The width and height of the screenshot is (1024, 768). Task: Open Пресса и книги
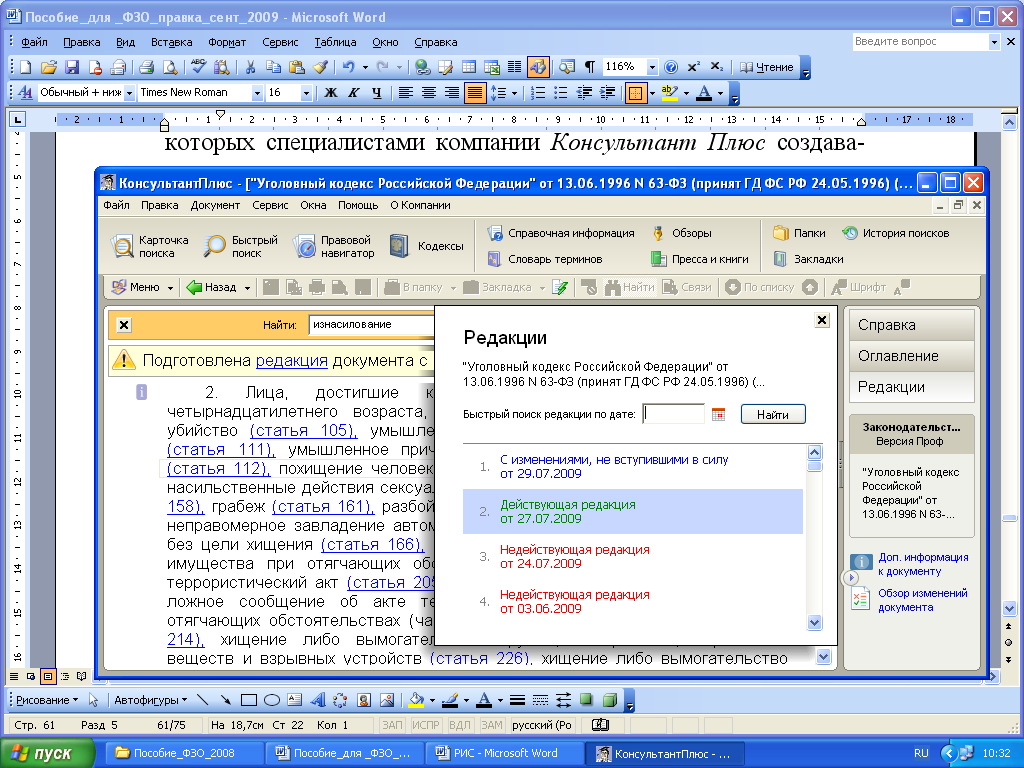pyautogui.click(x=699, y=259)
